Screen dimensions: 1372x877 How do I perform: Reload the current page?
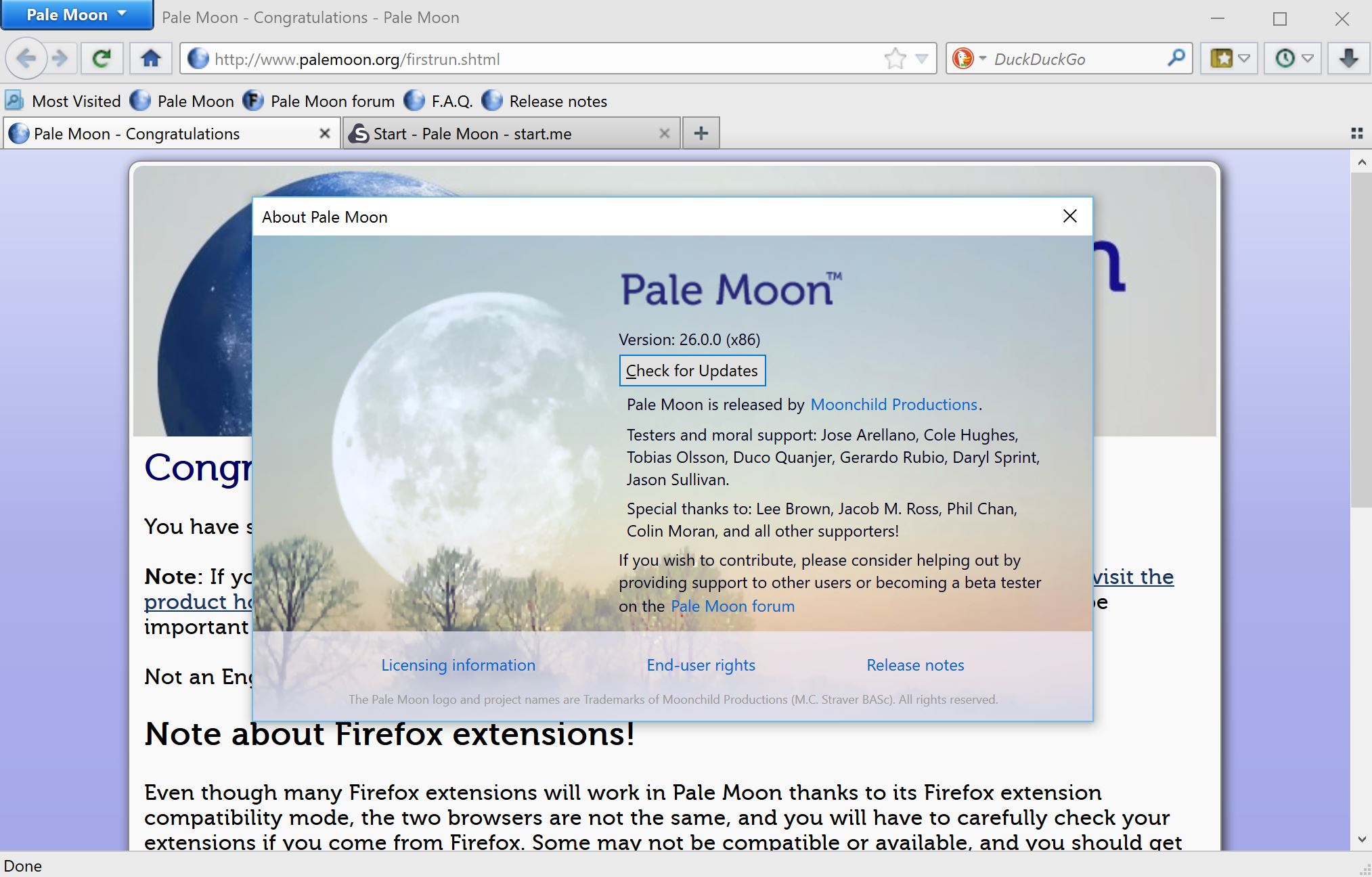(x=102, y=59)
